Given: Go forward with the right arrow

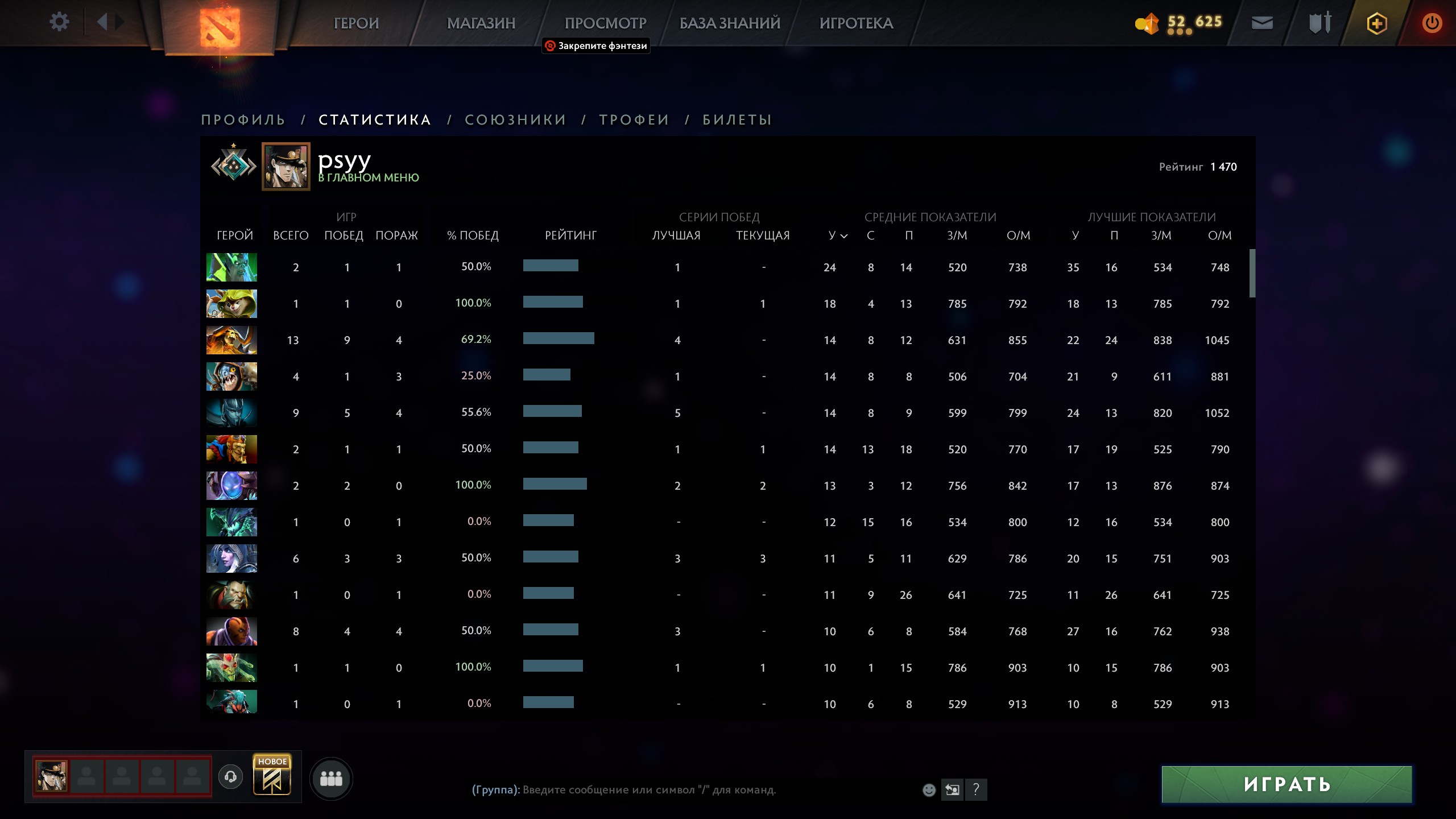Looking at the screenshot, I should 119,22.
